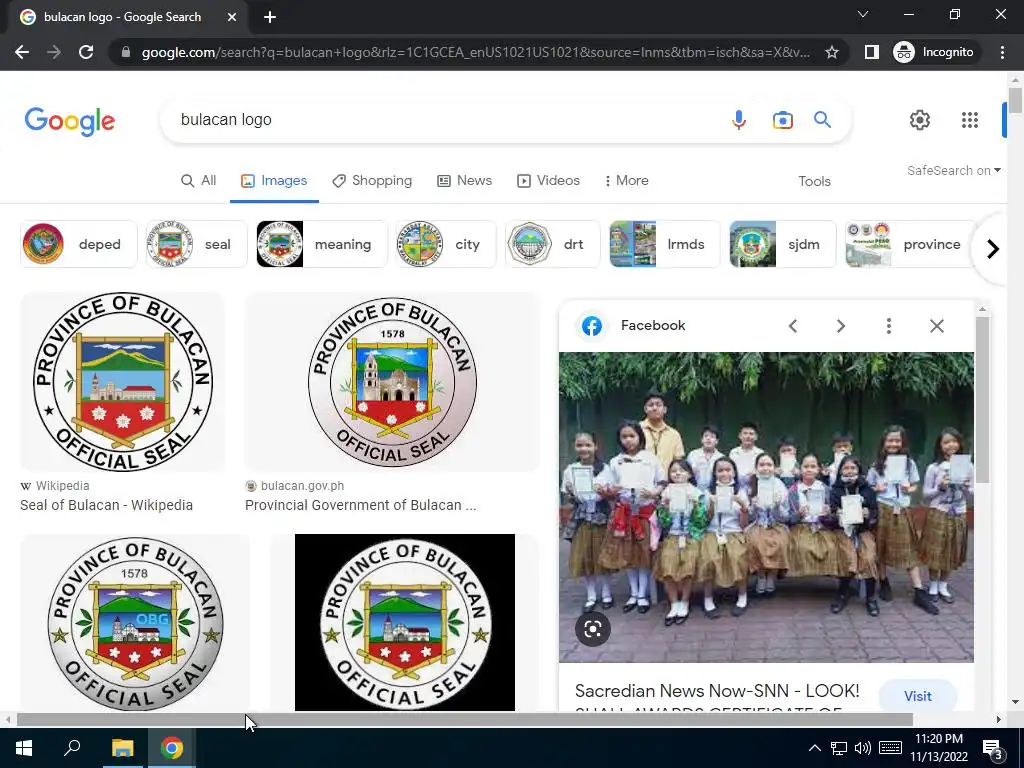Toggle the Chrome side panel icon
This screenshot has height=768, width=1024.
point(871,52)
